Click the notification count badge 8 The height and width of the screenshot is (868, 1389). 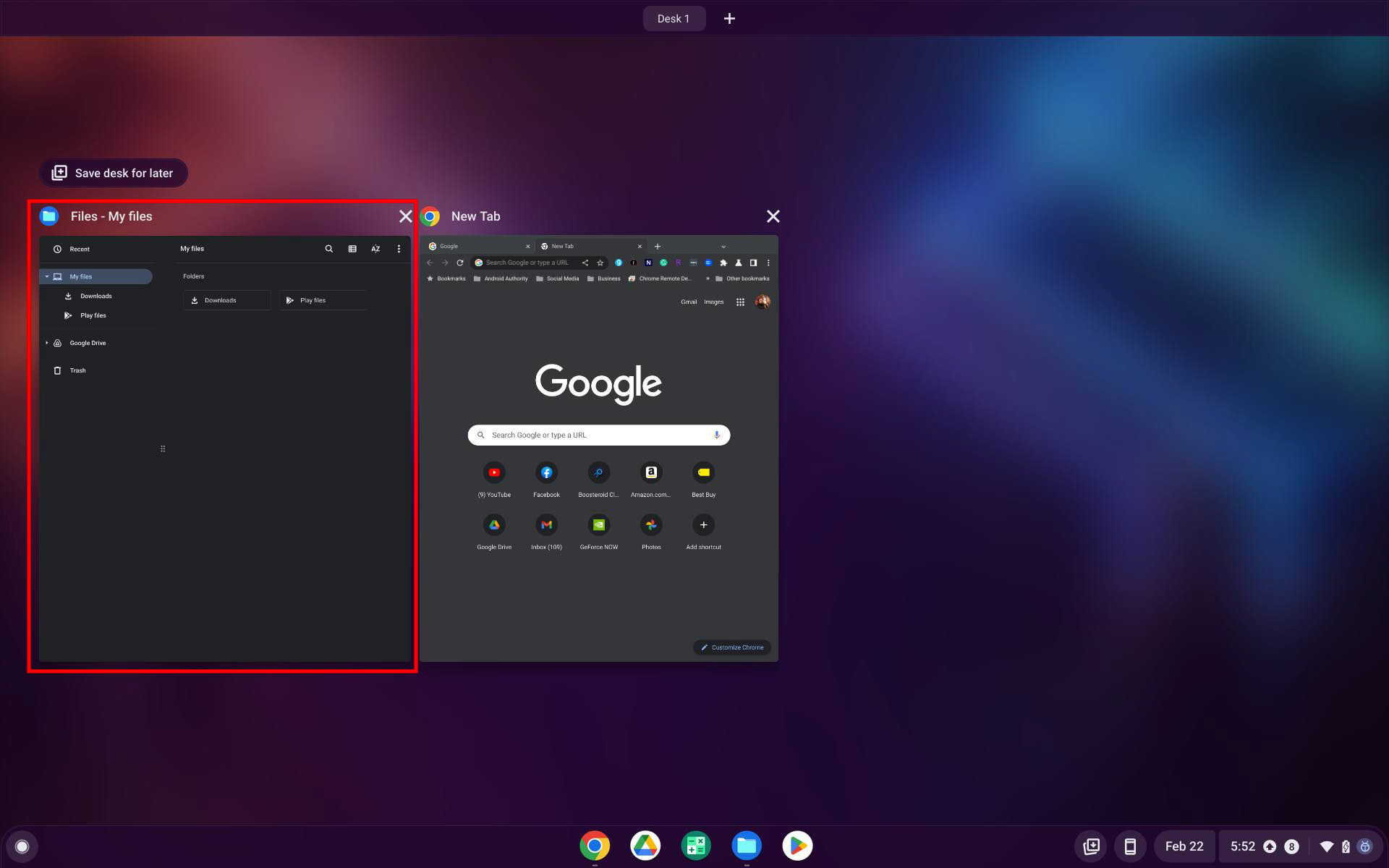click(x=1291, y=846)
